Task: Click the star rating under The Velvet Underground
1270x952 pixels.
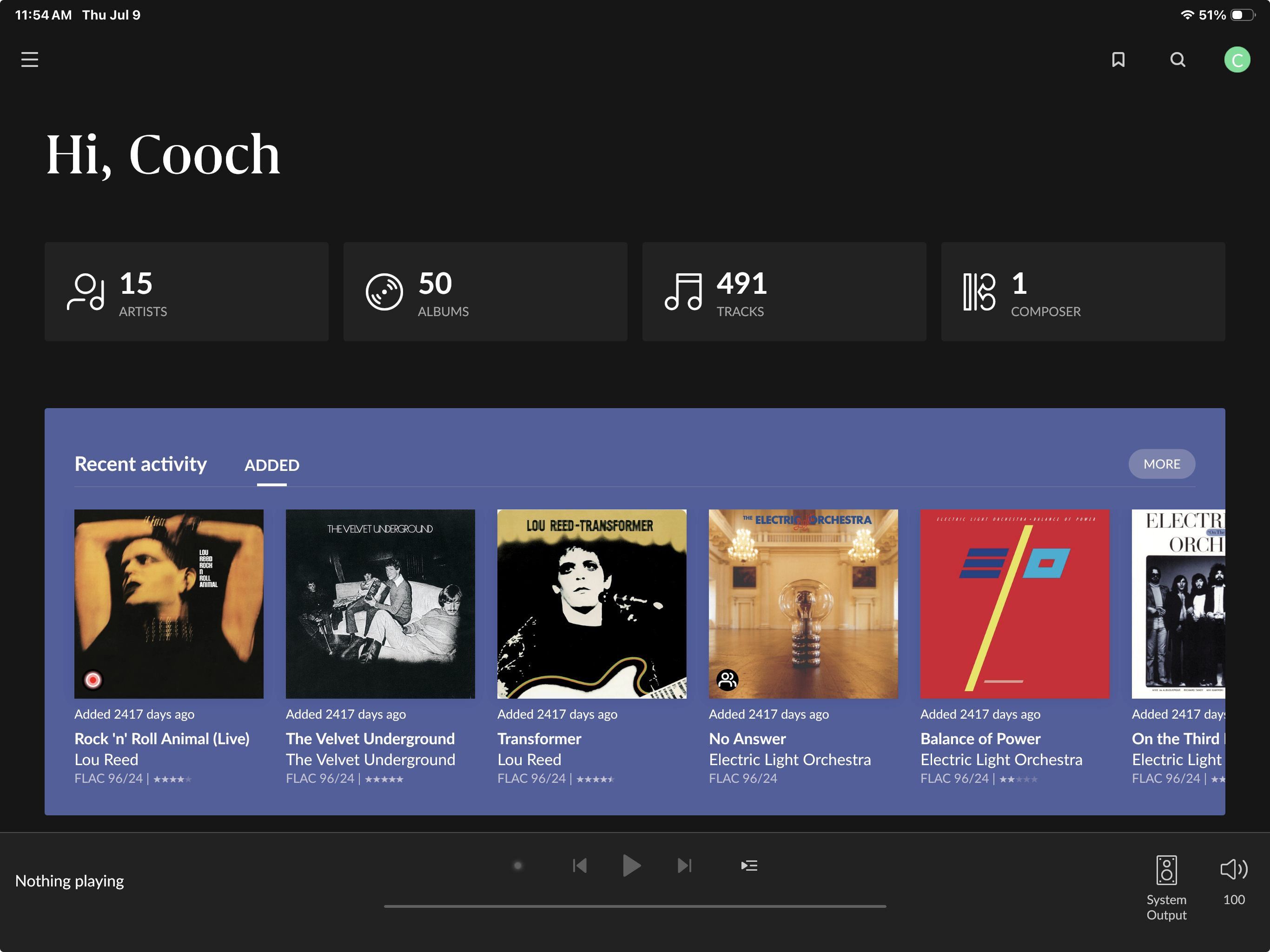Action: click(384, 779)
